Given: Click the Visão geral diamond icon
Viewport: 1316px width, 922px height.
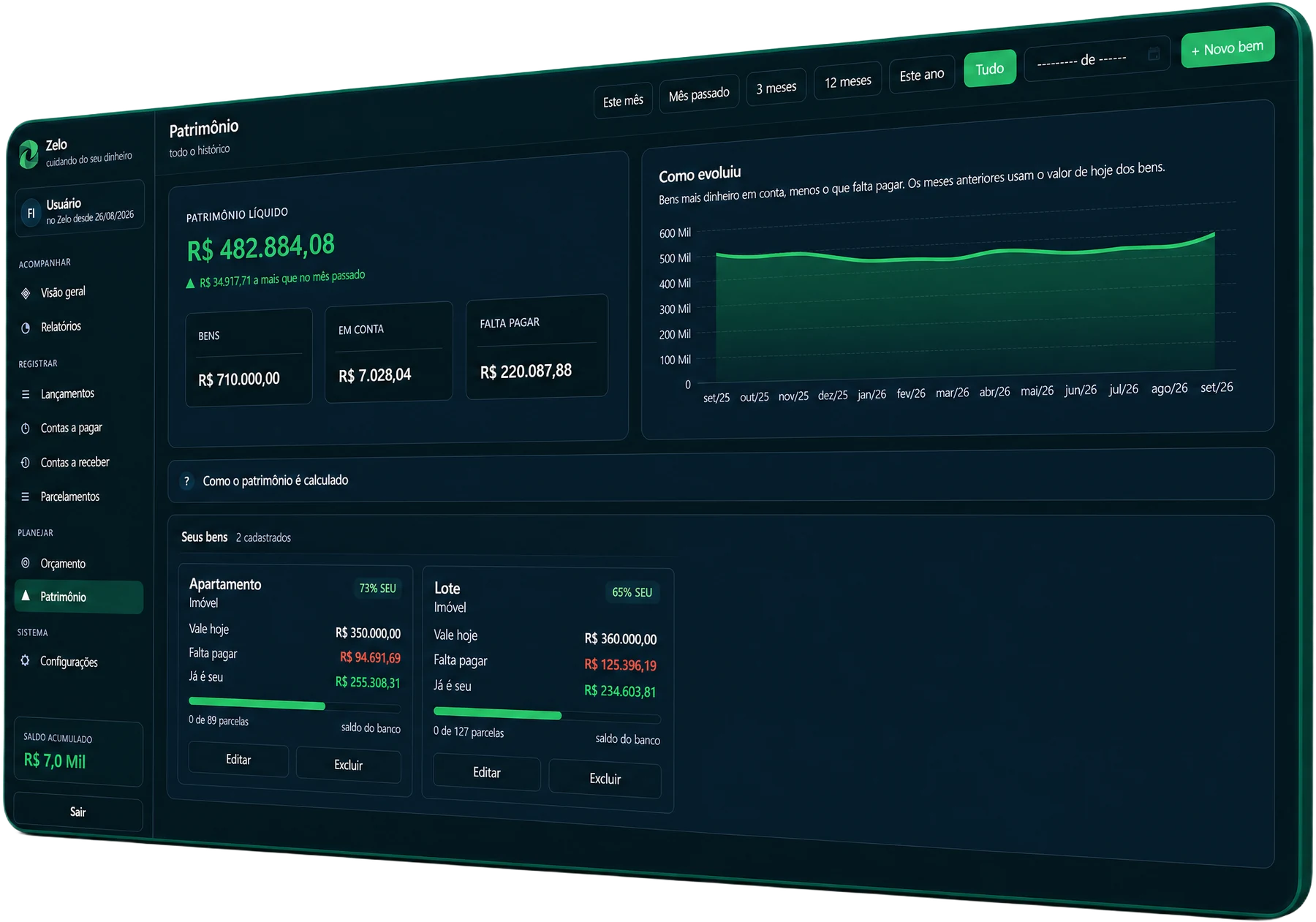Looking at the screenshot, I should pos(26,294).
